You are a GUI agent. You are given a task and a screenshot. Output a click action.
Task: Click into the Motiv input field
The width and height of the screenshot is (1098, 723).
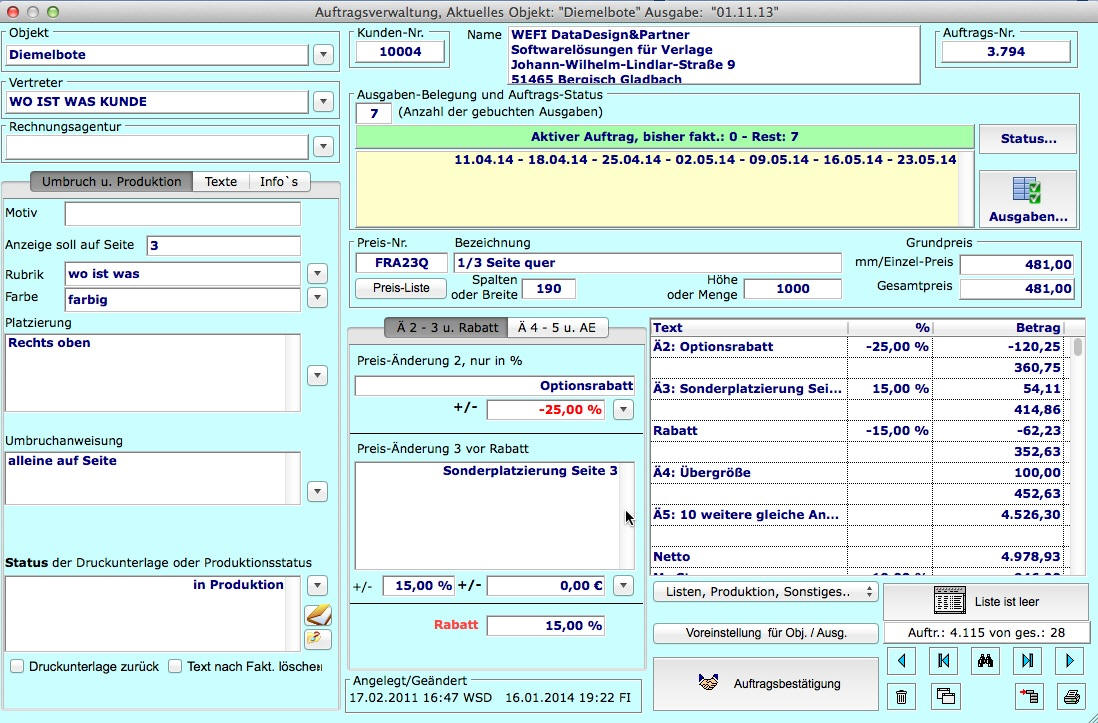pos(182,213)
